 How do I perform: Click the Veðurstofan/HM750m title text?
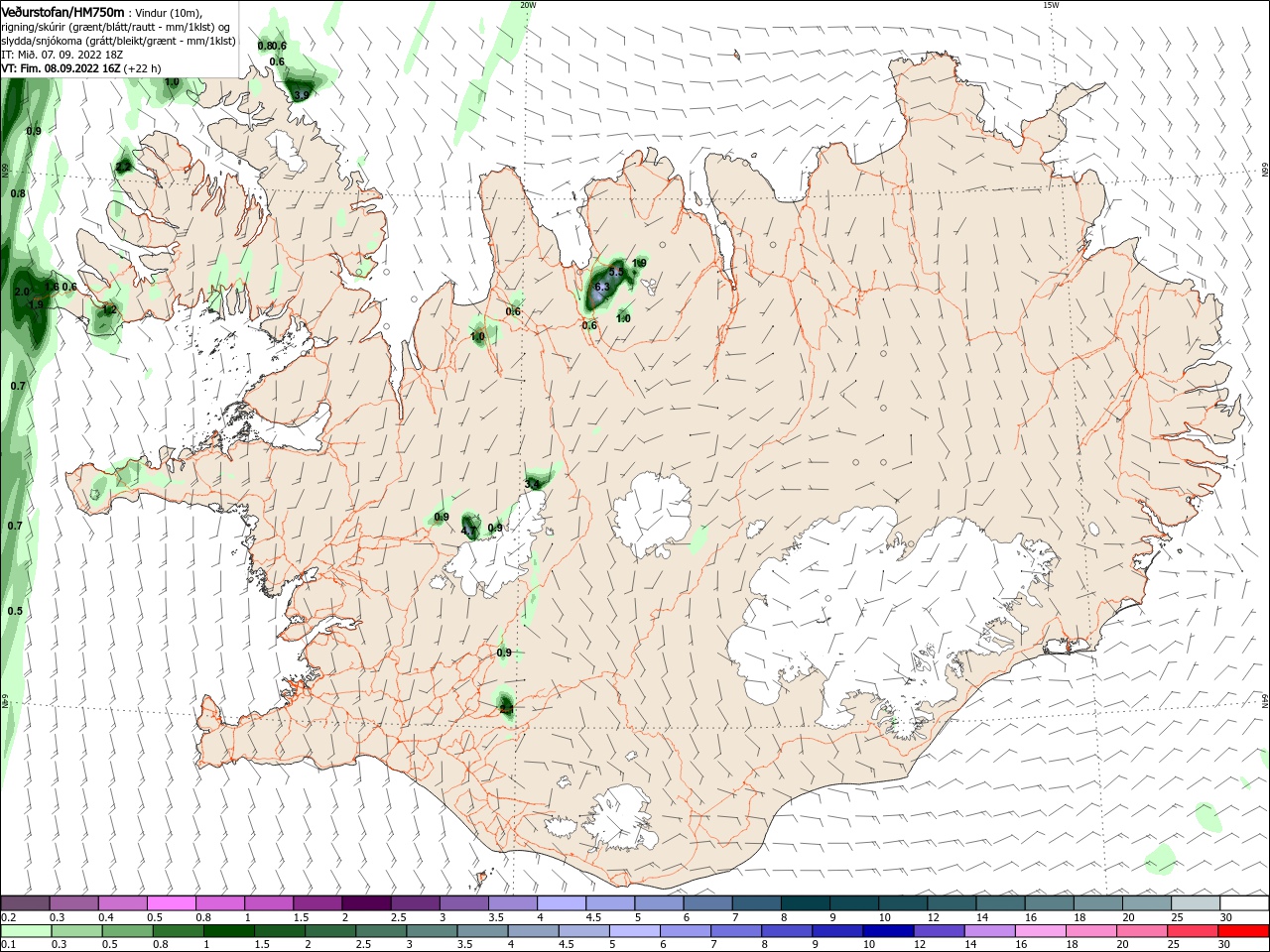tap(63, 12)
